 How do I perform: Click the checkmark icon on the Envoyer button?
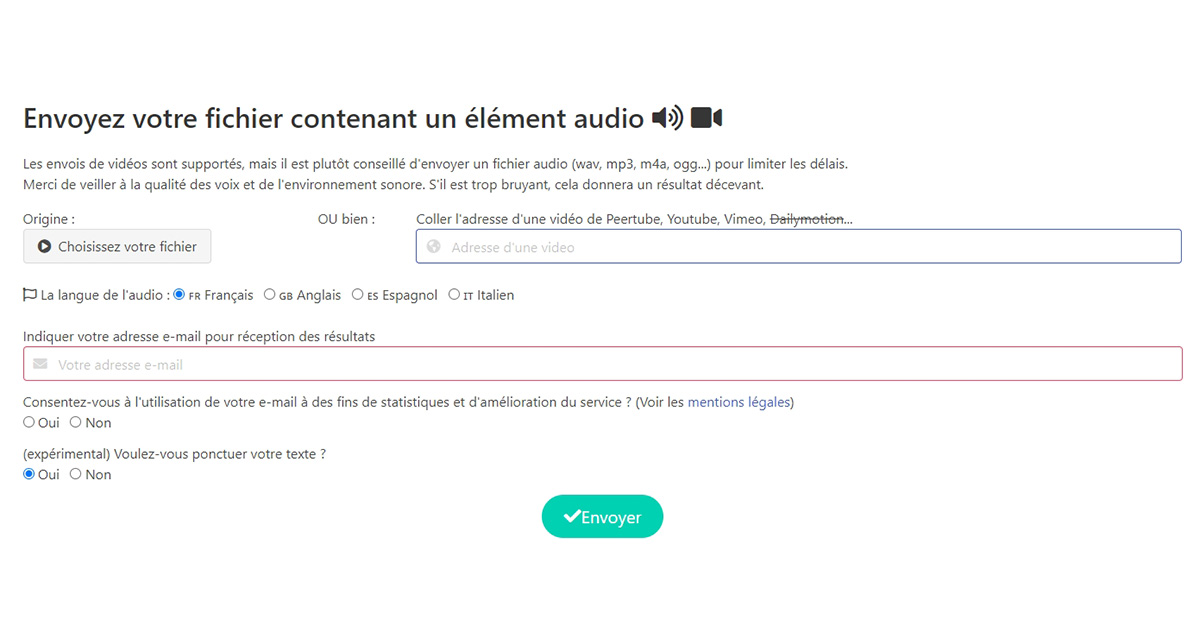coord(572,517)
